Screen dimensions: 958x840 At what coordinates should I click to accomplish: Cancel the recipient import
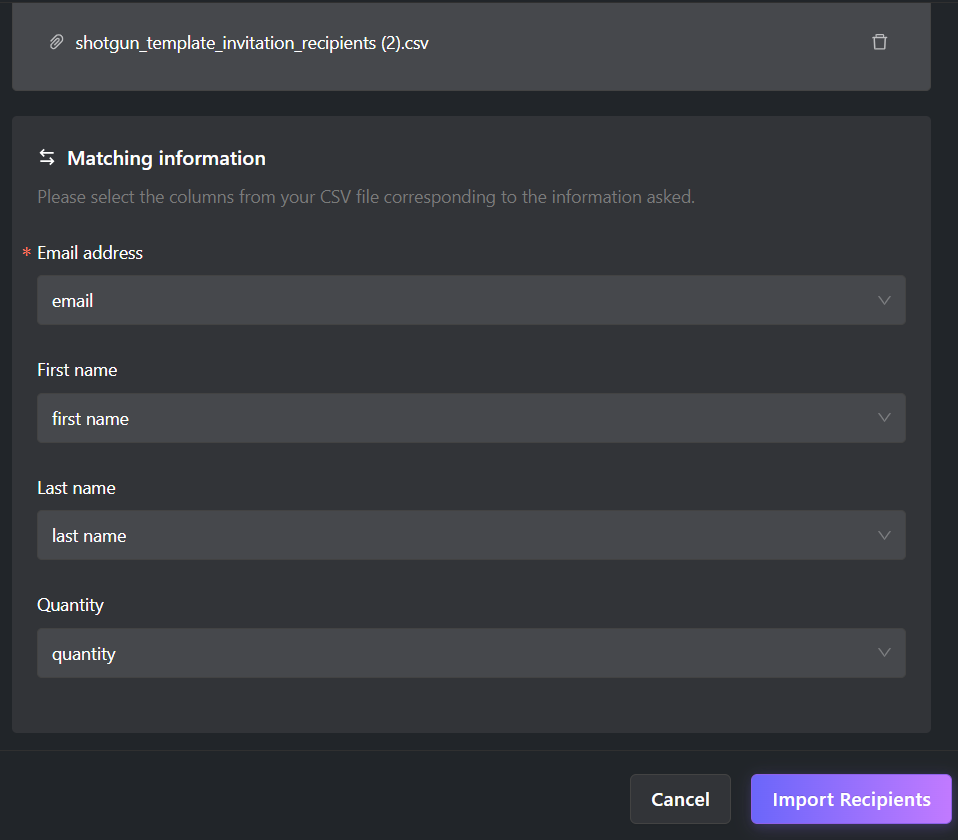(680, 799)
